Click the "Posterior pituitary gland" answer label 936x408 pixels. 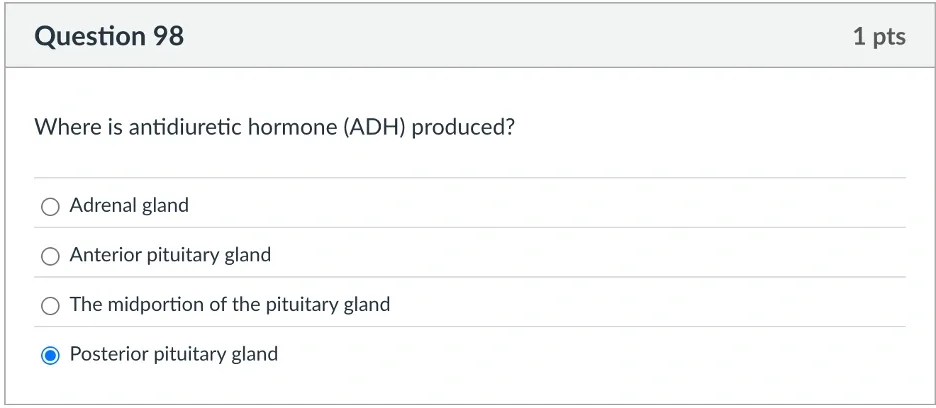(174, 354)
